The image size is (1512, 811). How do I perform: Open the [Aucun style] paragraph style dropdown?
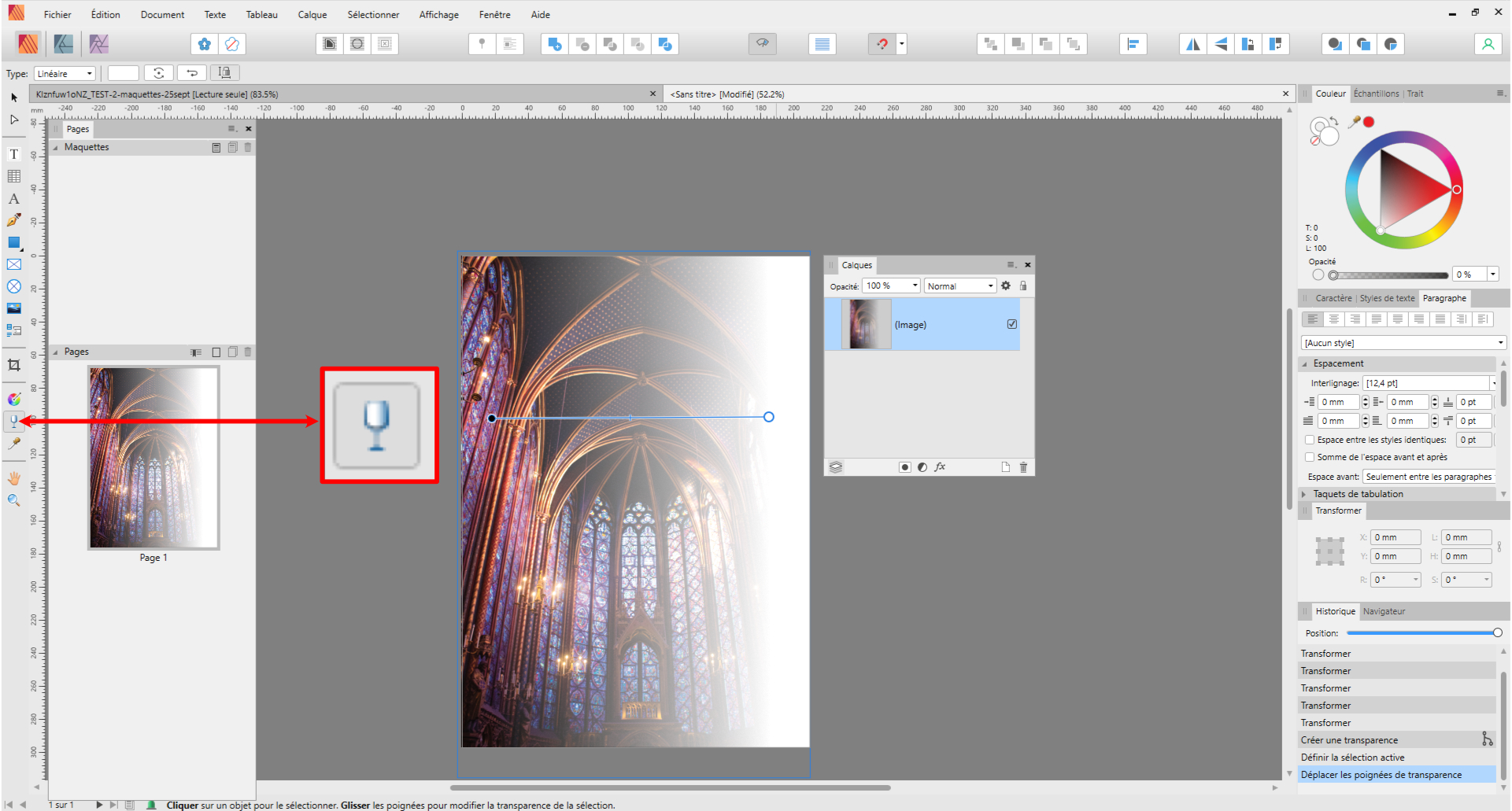1403,343
